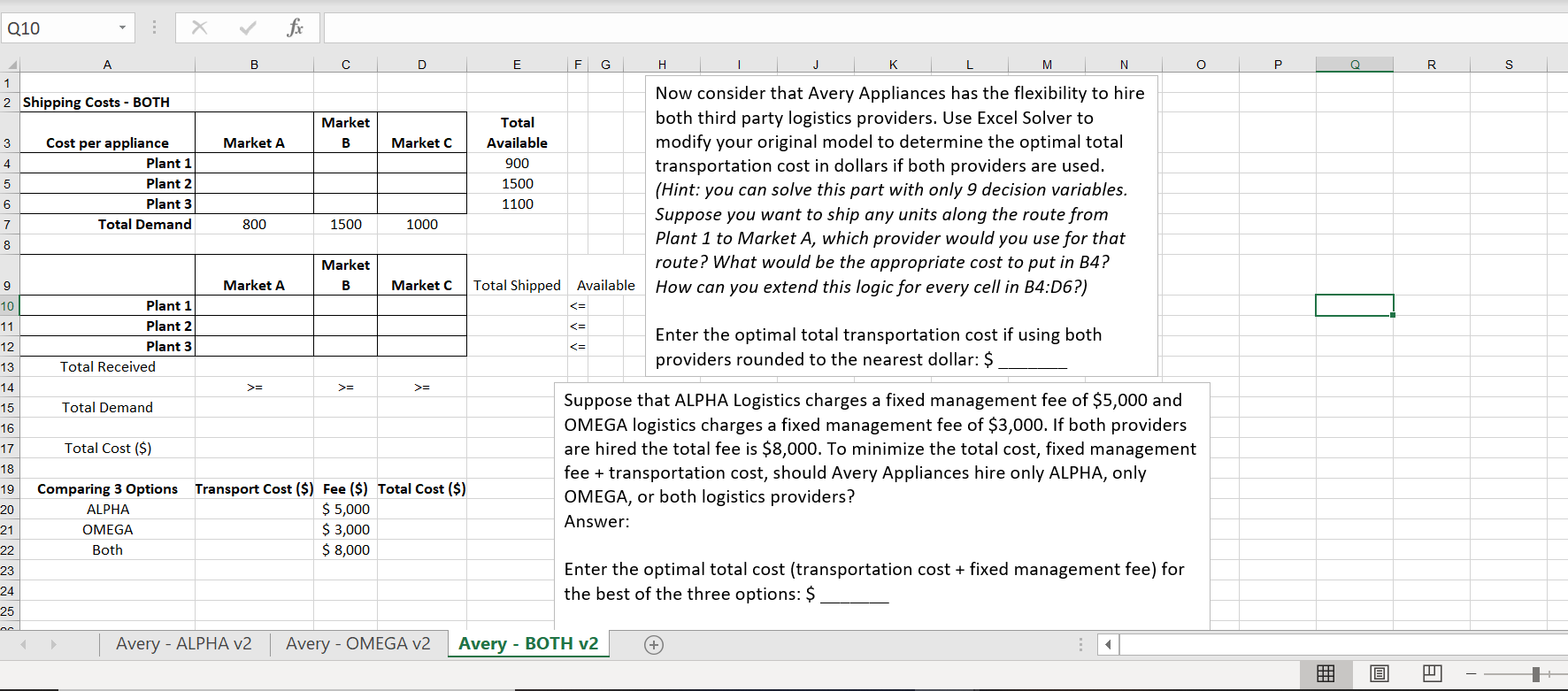
Task: Click the 'Total Demand' label in row 7
Action: pos(107,225)
